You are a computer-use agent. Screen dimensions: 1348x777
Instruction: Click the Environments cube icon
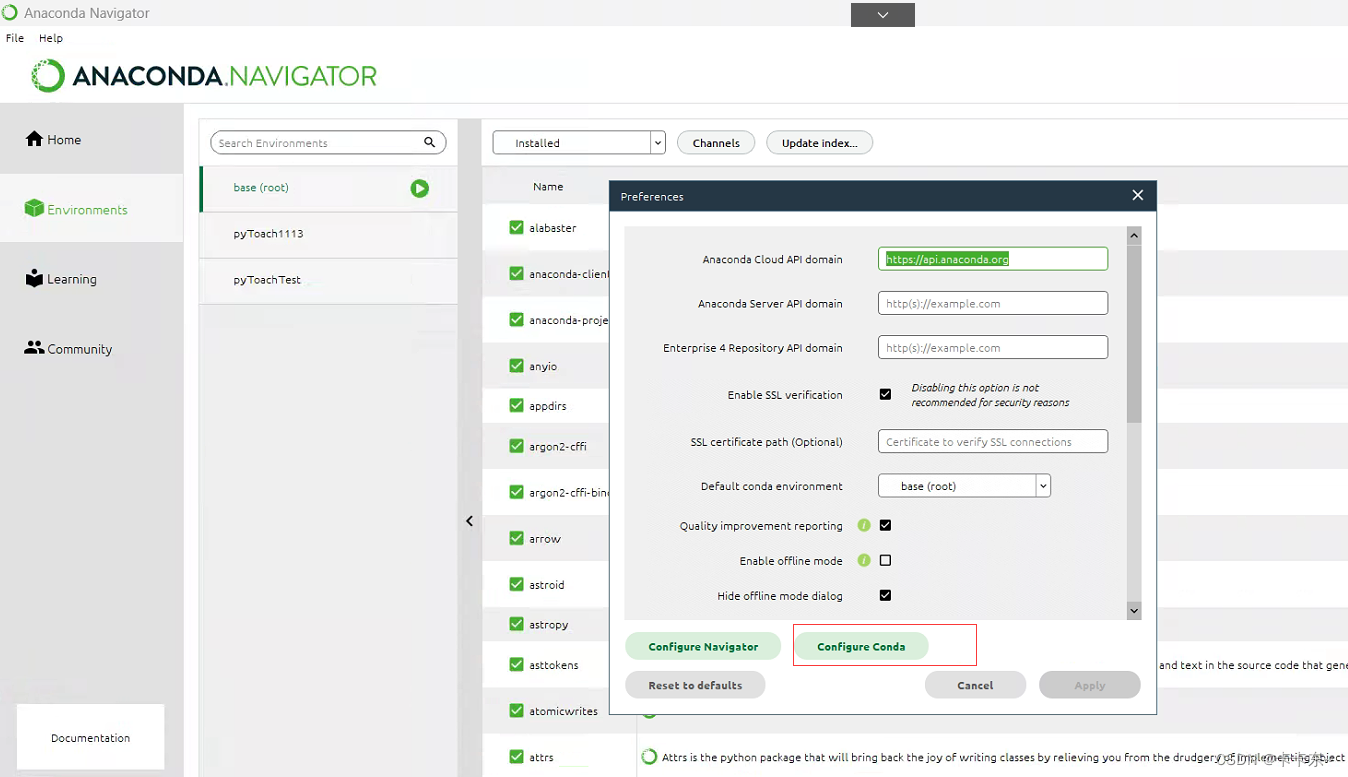34,208
